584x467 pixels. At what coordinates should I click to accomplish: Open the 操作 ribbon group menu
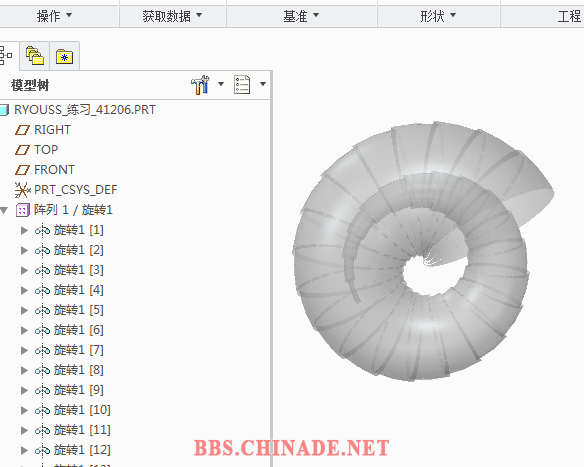(54, 16)
